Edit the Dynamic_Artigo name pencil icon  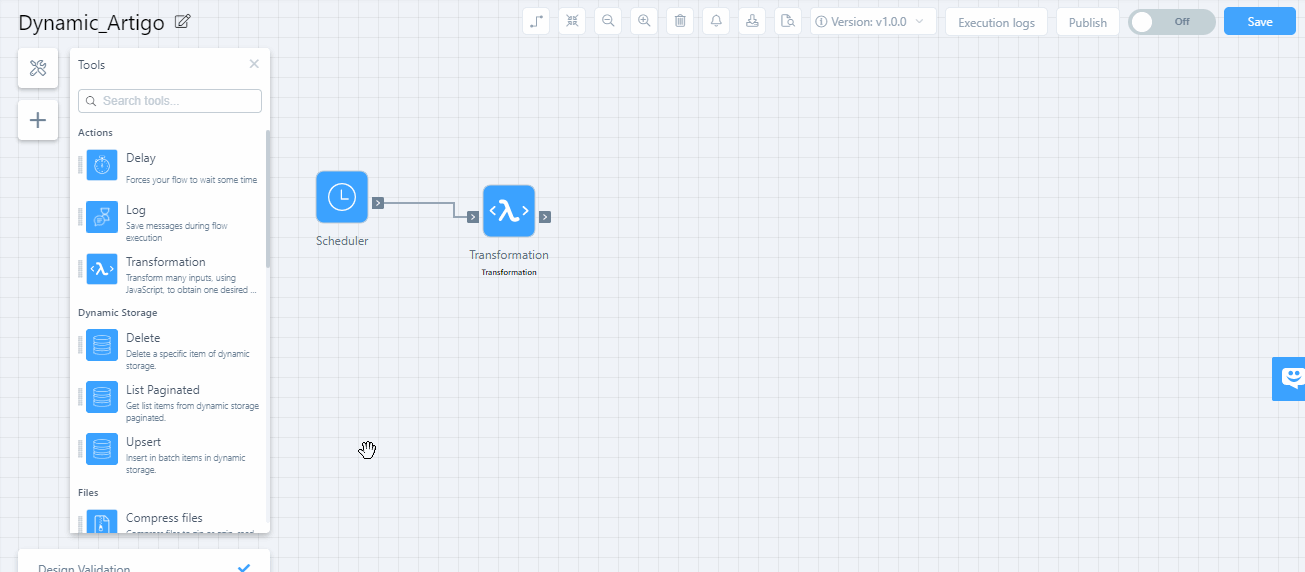[182, 22]
